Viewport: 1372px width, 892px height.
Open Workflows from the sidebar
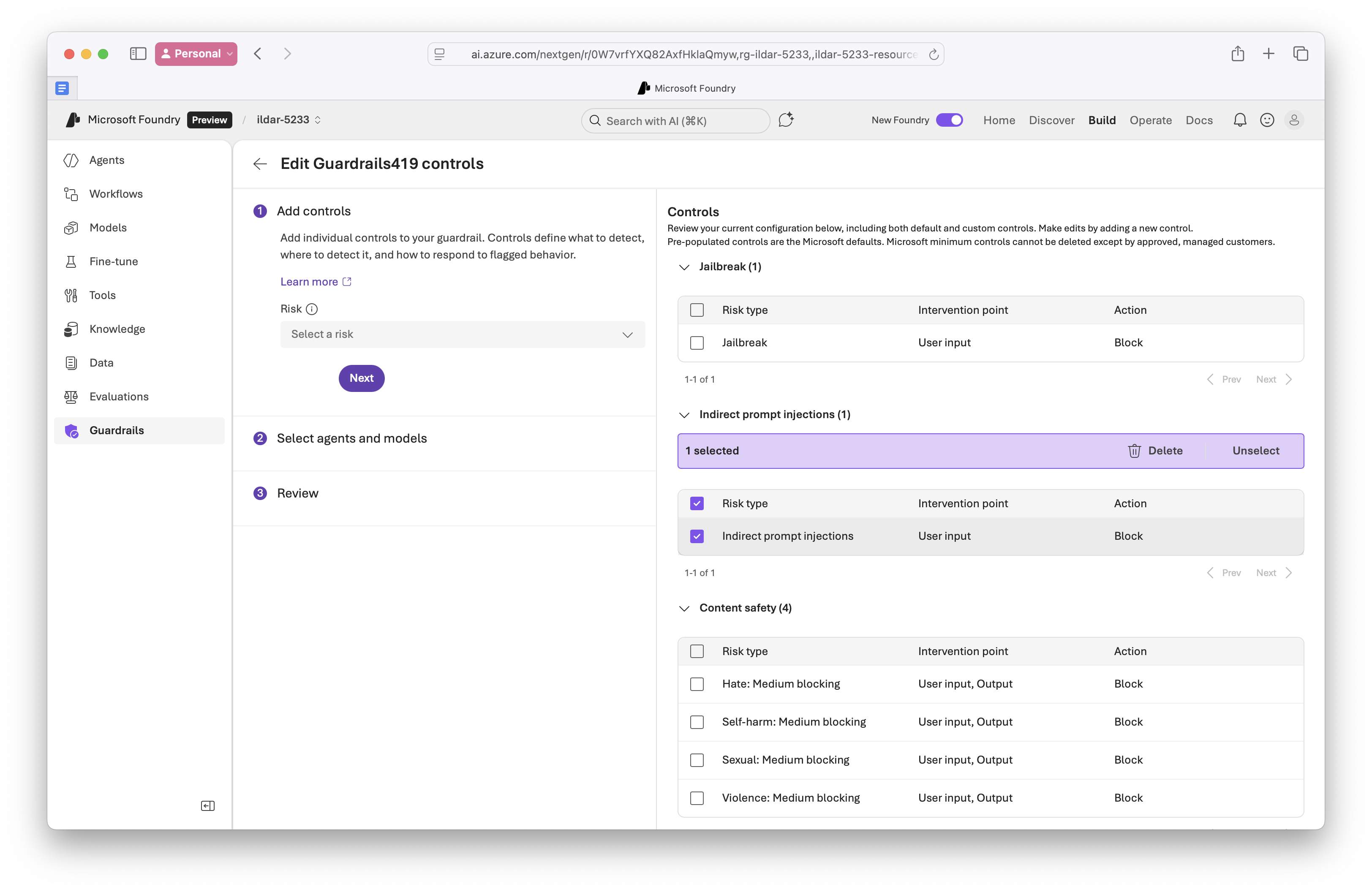click(115, 193)
